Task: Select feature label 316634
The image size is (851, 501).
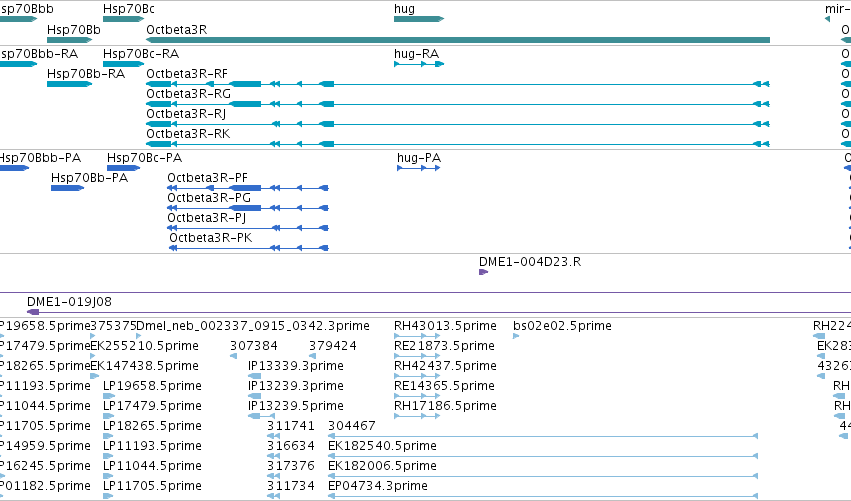Action: tap(290, 447)
